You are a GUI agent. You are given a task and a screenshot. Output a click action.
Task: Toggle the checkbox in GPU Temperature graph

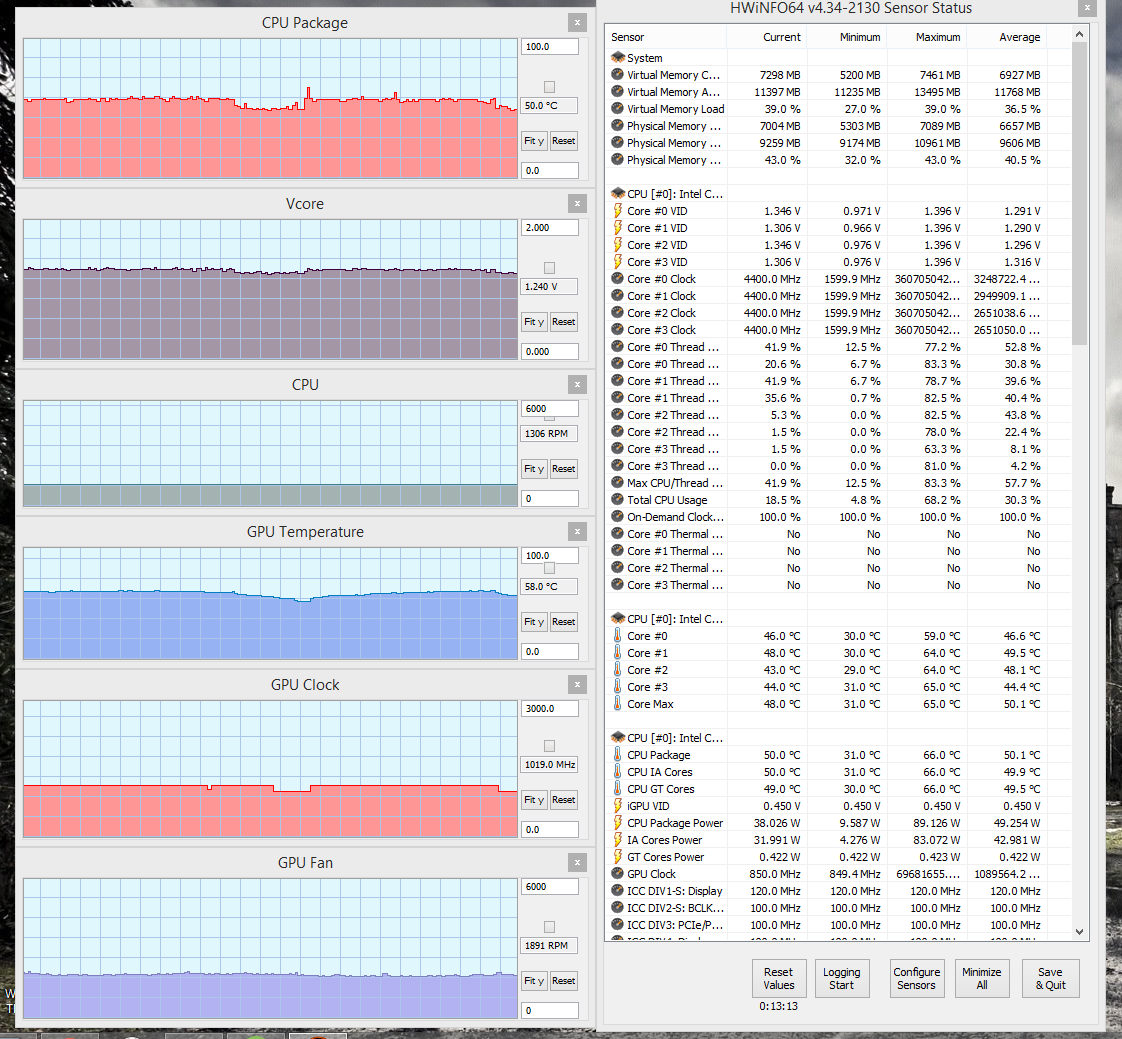pyautogui.click(x=550, y=568)
